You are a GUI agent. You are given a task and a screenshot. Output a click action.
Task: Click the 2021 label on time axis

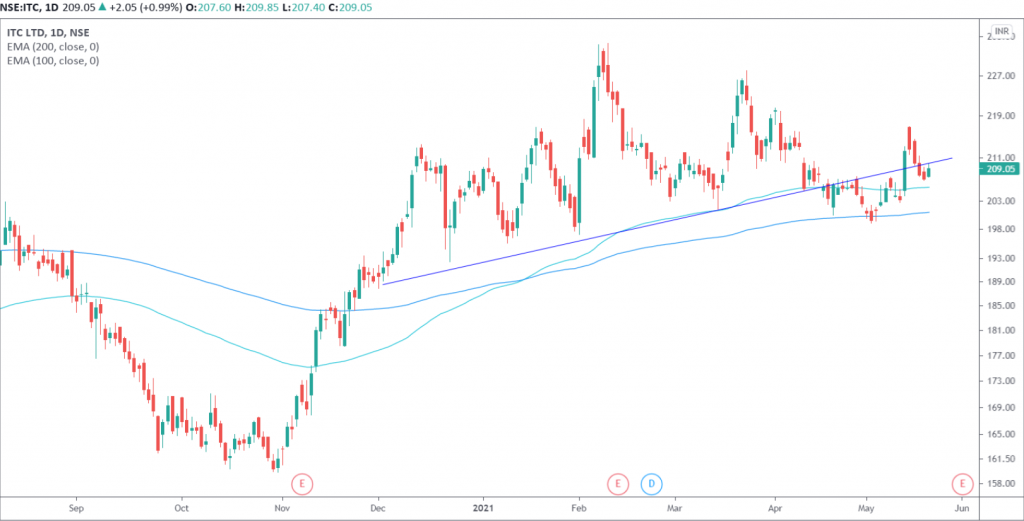(x=485, y=508)
